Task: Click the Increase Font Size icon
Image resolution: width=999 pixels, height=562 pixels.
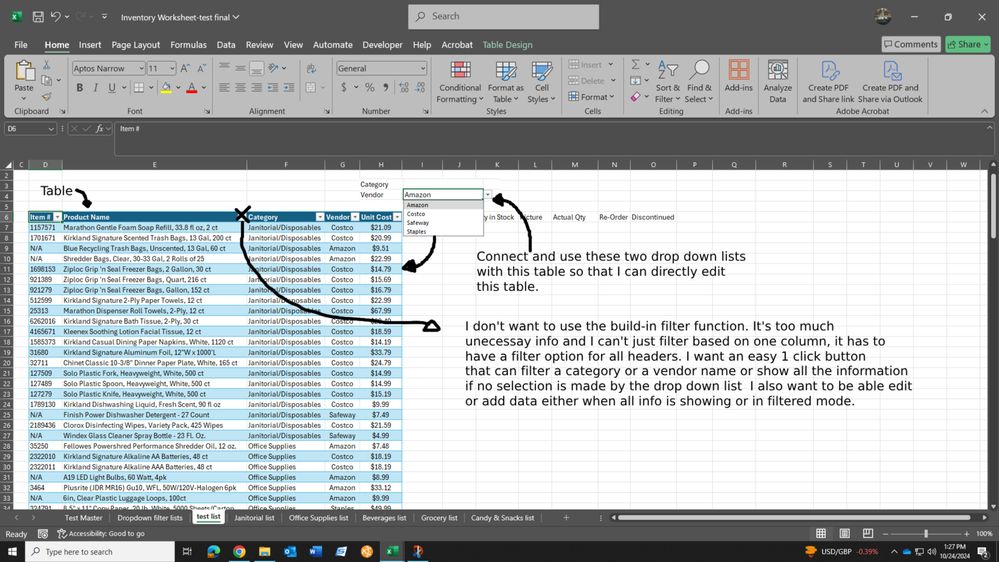Action: (x=185, y=68)
